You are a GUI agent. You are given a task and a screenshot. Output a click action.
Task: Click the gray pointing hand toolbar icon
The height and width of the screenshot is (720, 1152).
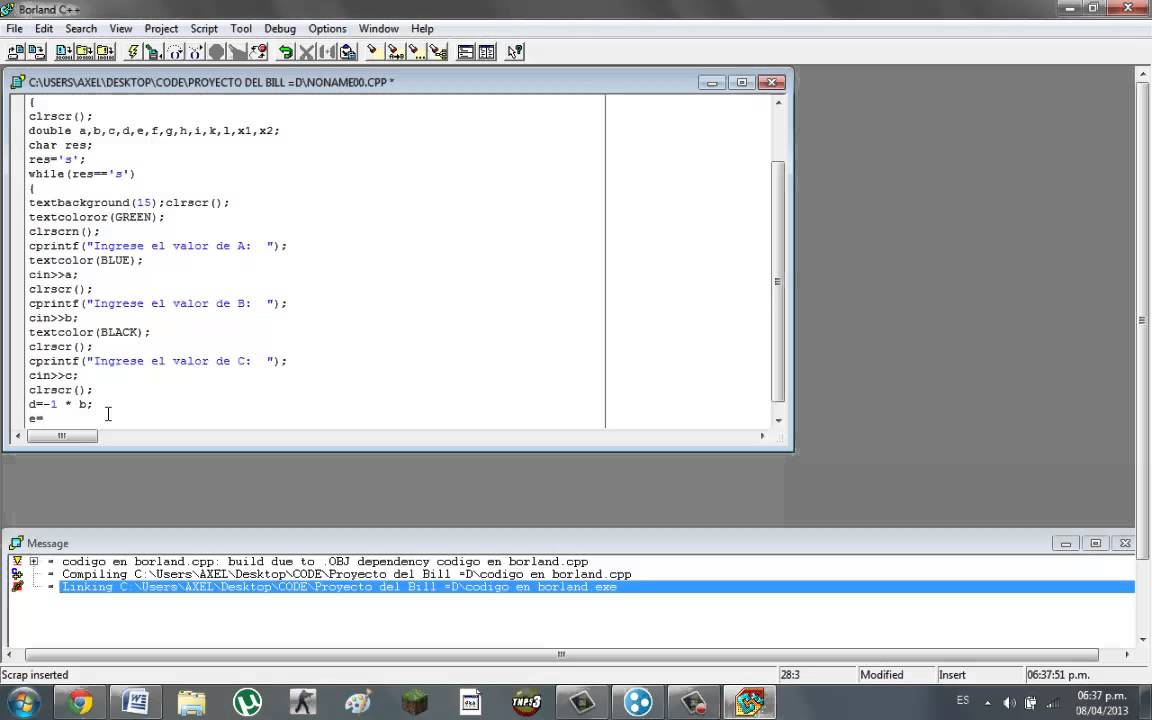click(237, 51)
